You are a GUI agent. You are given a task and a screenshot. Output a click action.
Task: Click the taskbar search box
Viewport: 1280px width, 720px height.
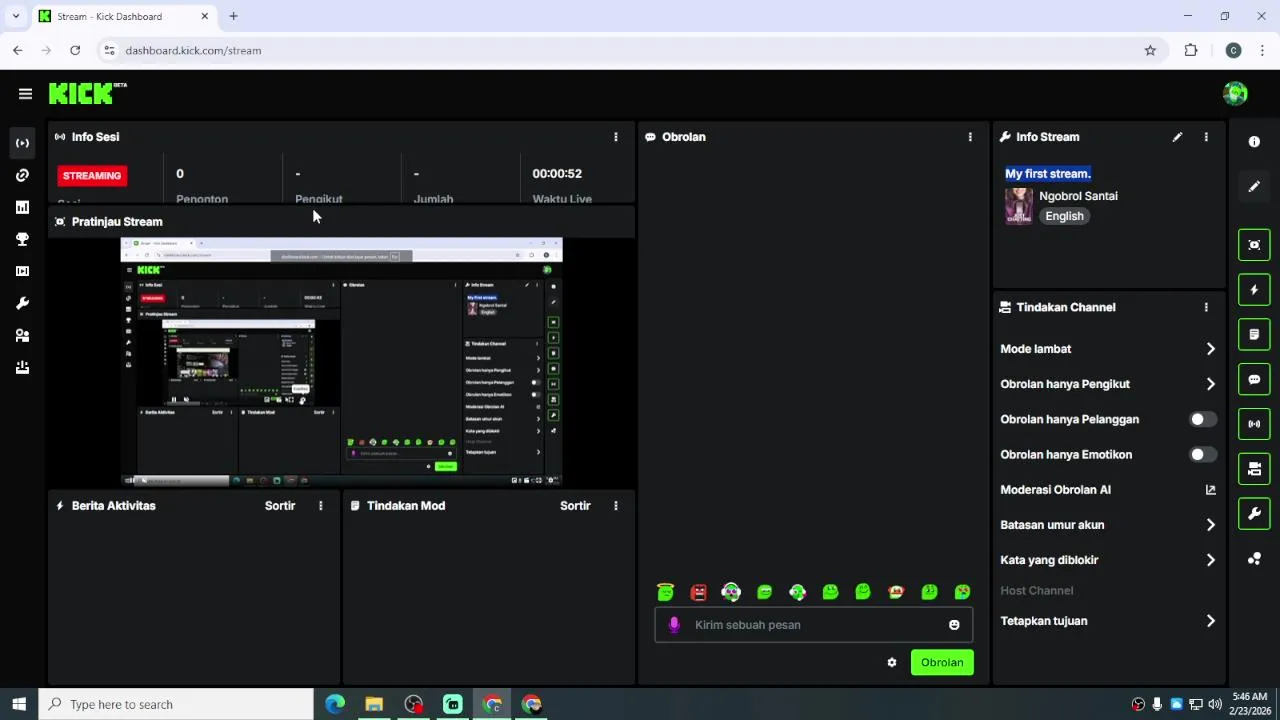(x=176, y=704)
